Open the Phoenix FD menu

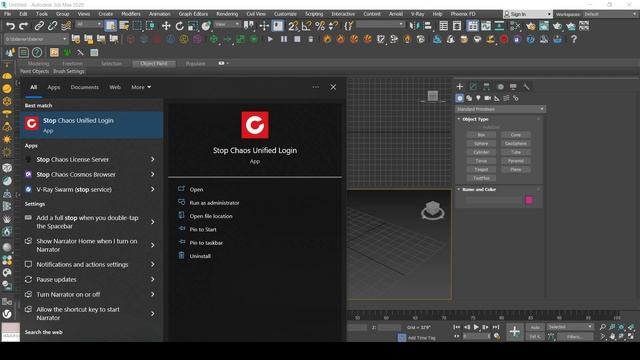(463, 14)
